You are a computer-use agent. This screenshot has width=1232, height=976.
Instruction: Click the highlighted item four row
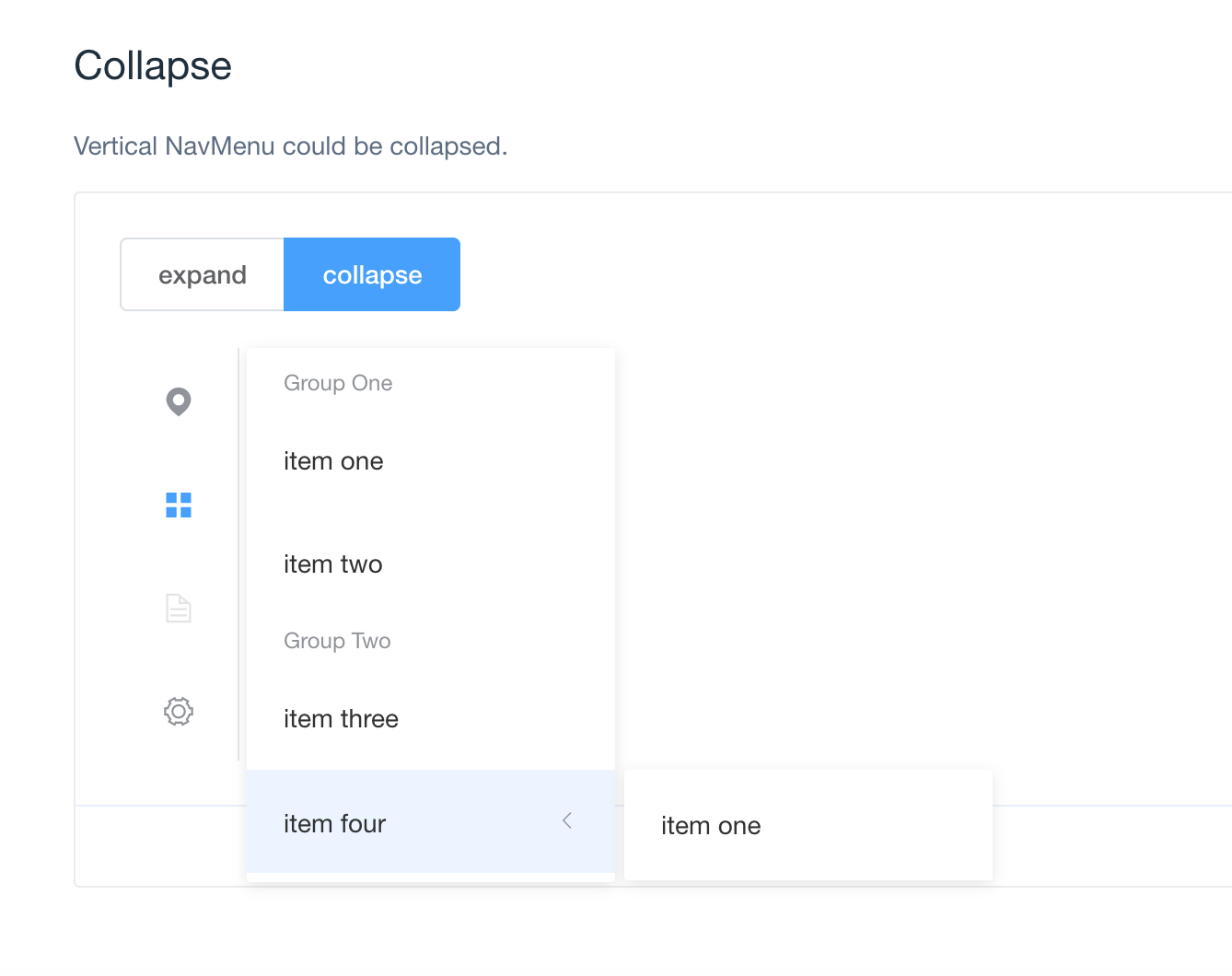coord(387,822)
